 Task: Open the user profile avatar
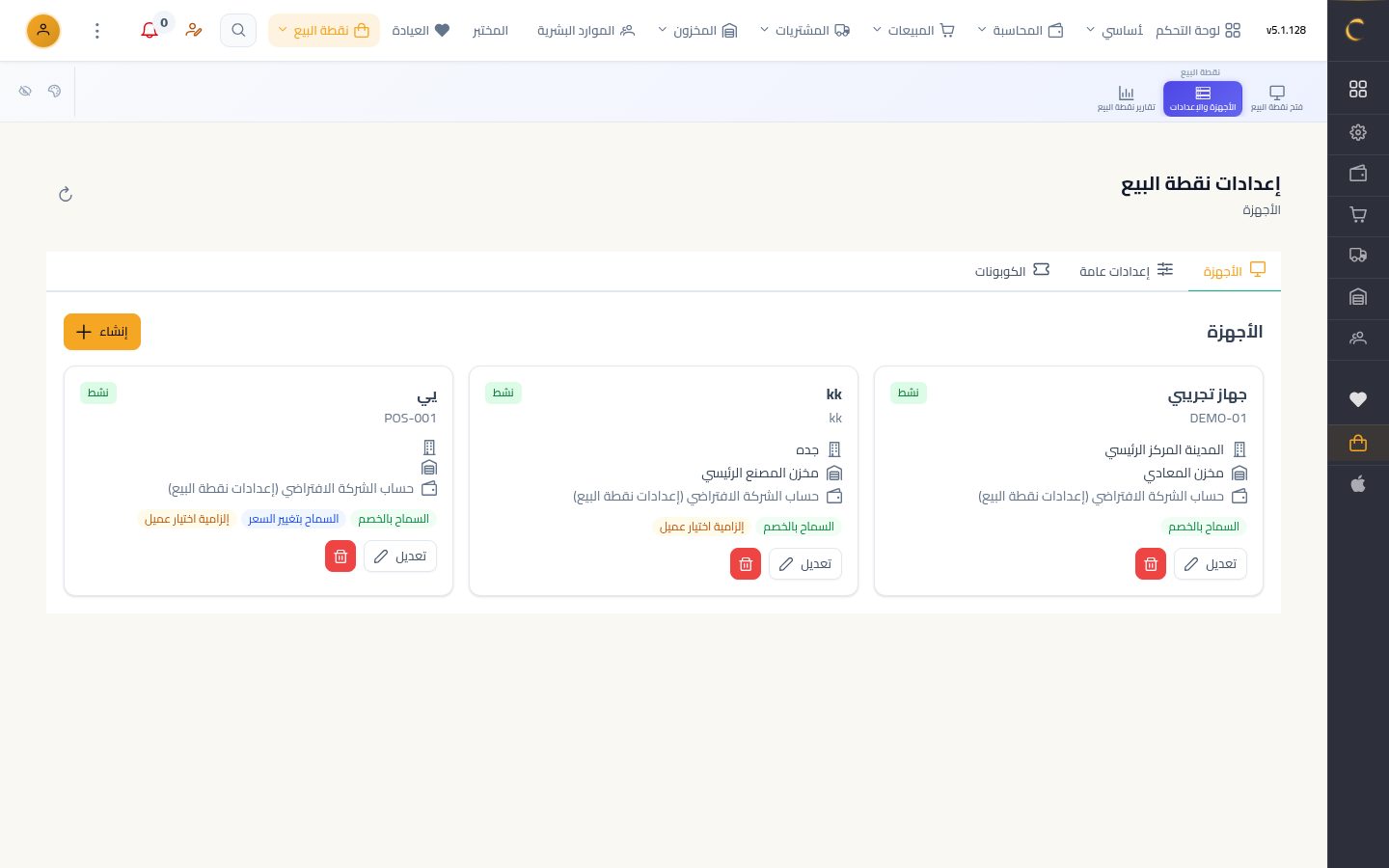pos(43,31)
